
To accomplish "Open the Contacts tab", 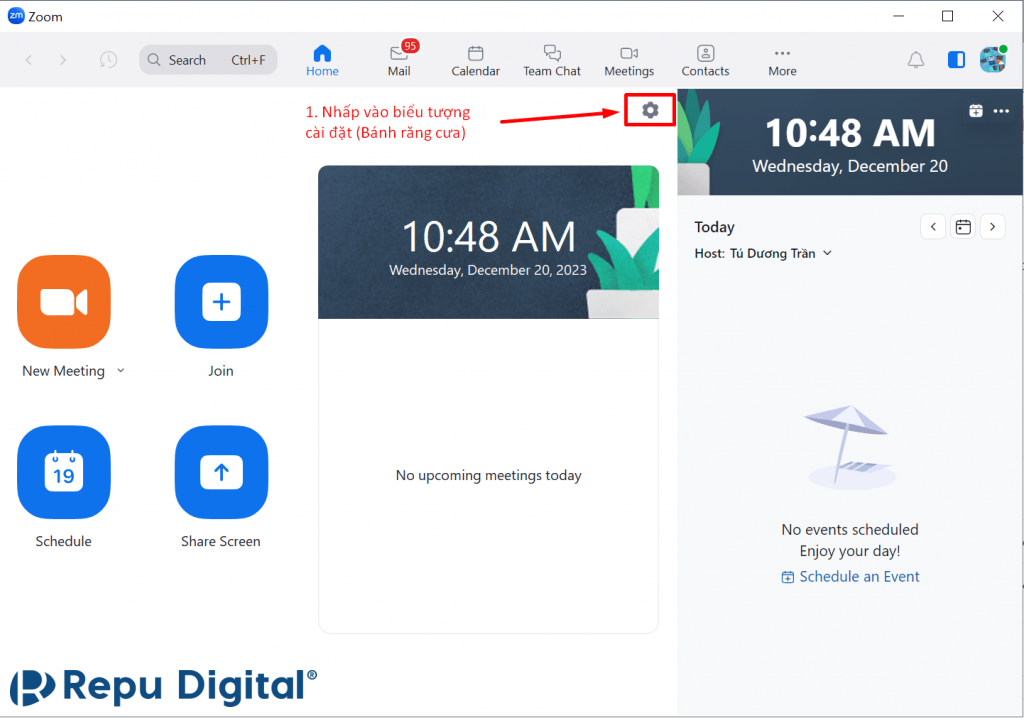I will click(705, 60).
